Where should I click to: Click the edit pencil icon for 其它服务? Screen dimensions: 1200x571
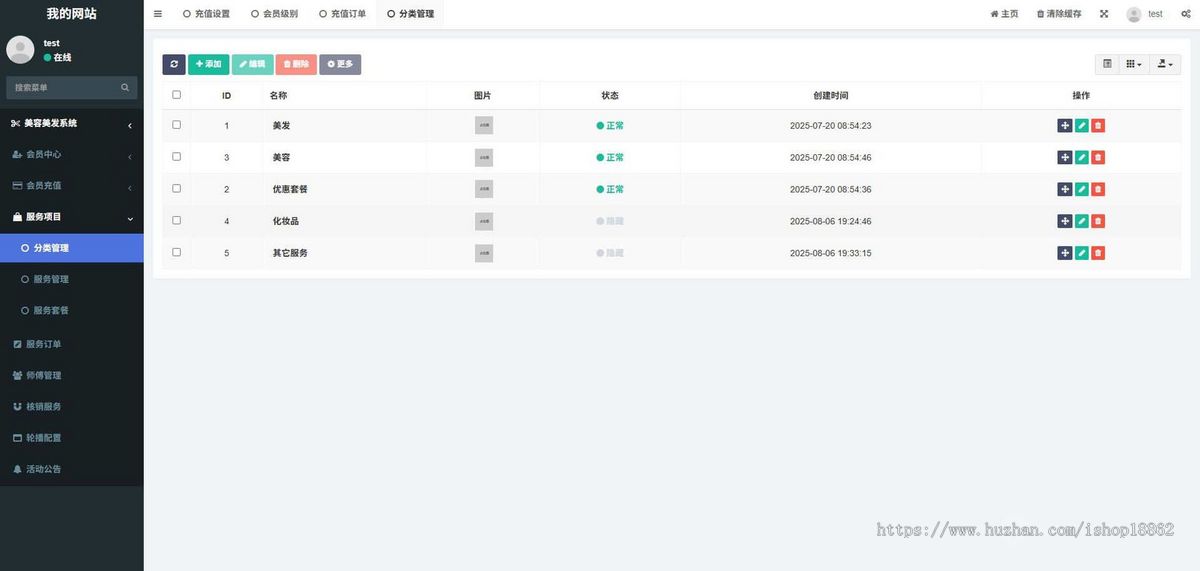[1082, 253]
